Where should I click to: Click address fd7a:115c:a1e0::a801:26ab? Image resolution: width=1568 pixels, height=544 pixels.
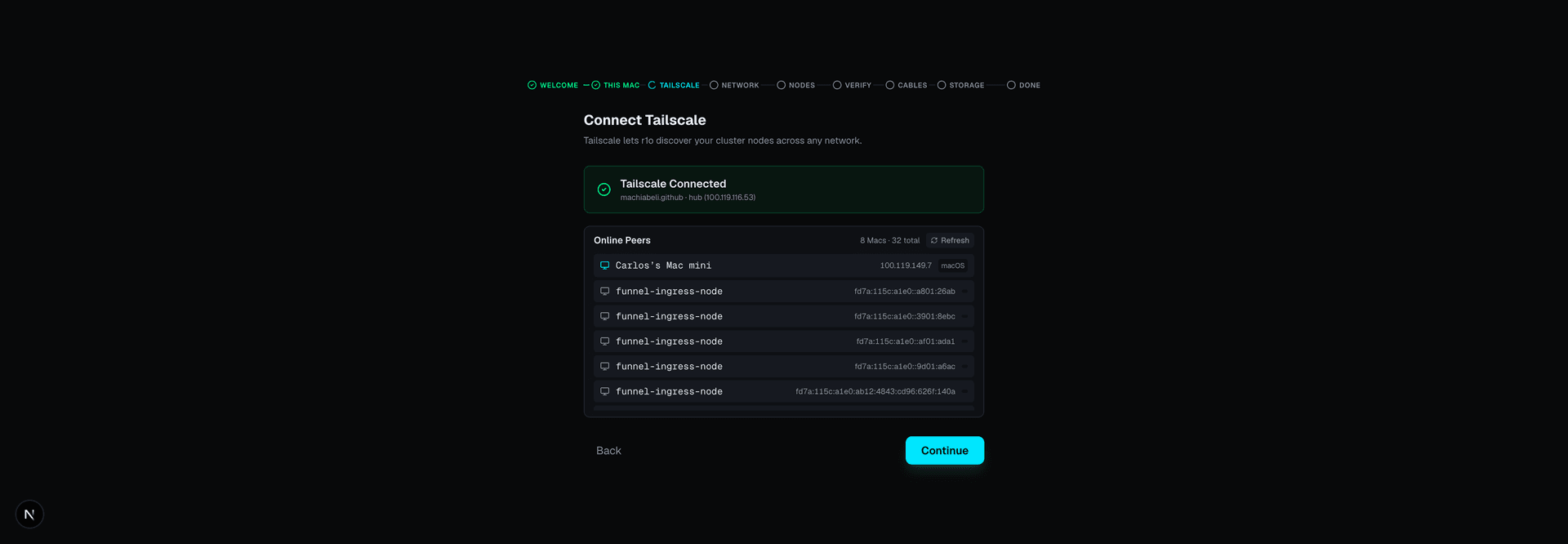coord(905,291)
